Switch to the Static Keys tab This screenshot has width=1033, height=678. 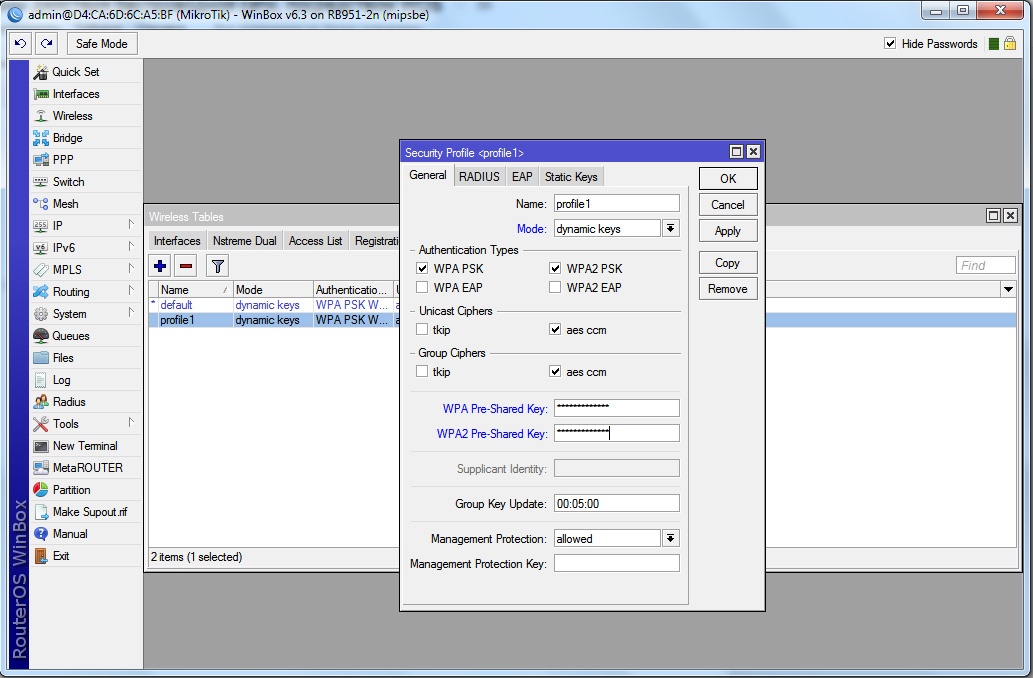click(571, 177)
